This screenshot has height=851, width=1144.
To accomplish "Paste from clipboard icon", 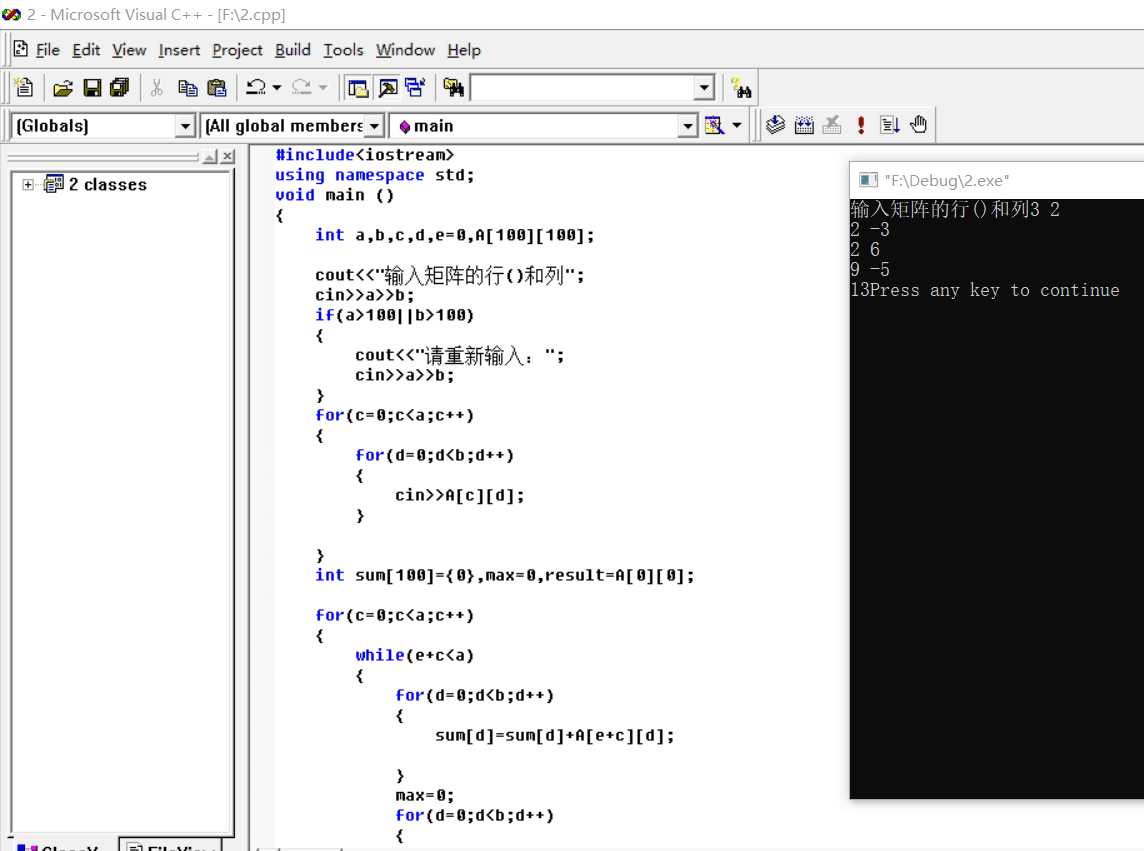I will [217, 88].
